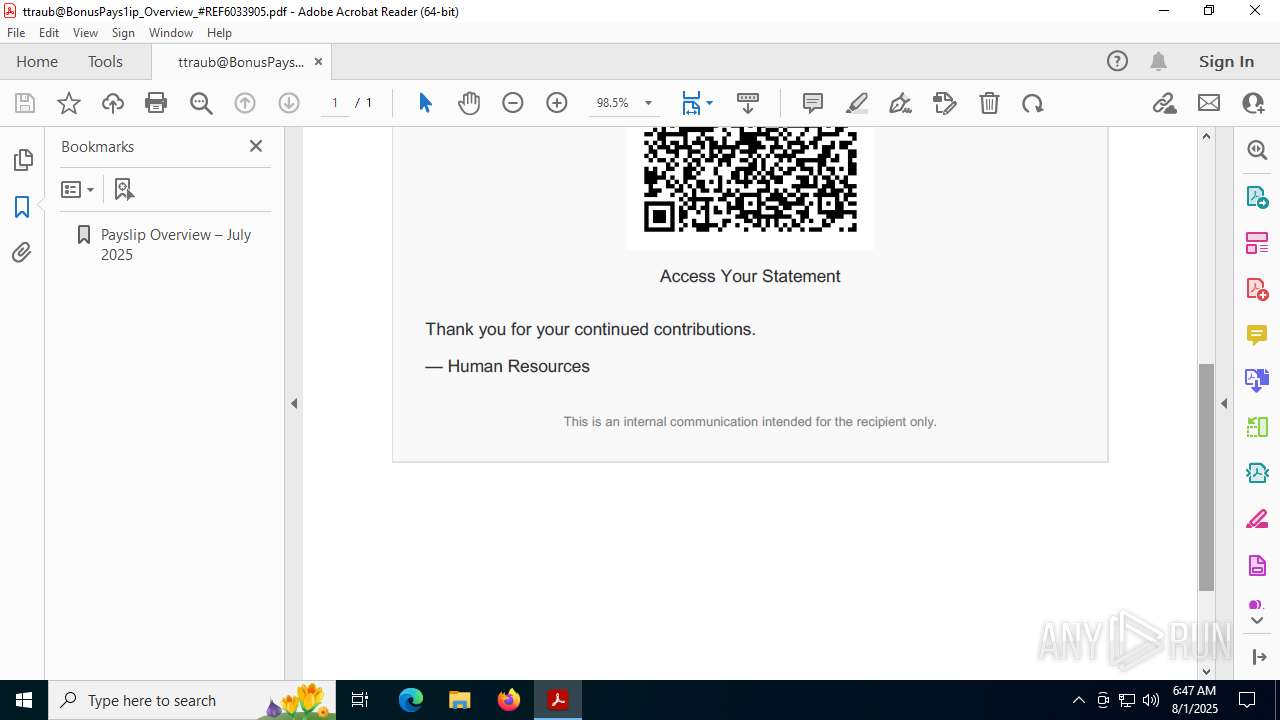Open the notifications bell
The image size is (1280, 720).
1158,62
